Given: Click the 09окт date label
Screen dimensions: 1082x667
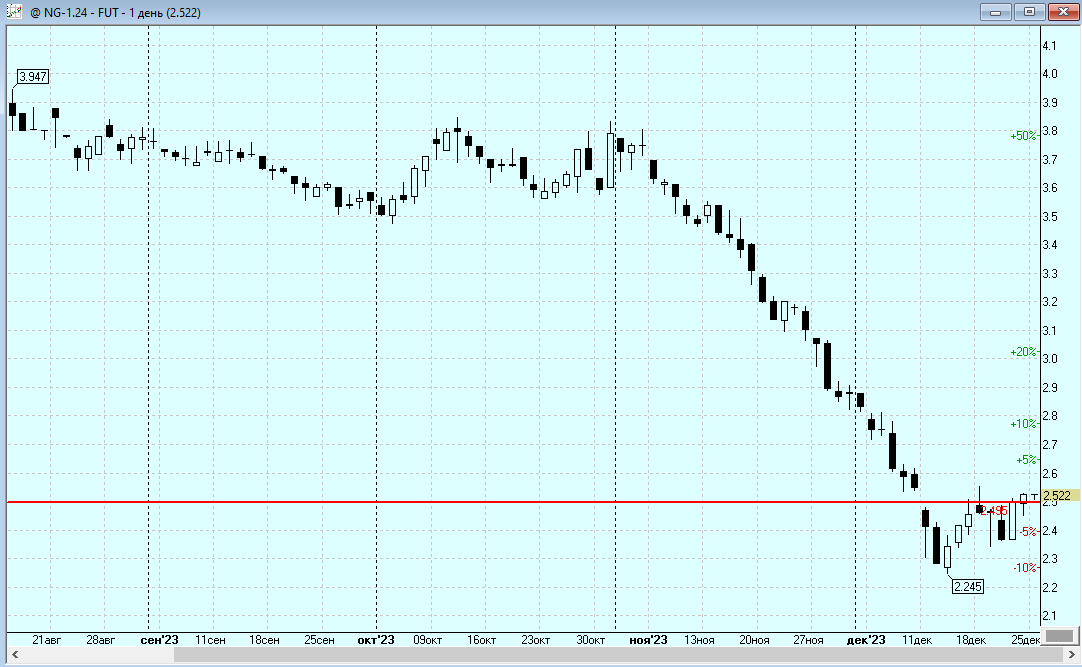Looking at the screenshot, I should (428, 639).
